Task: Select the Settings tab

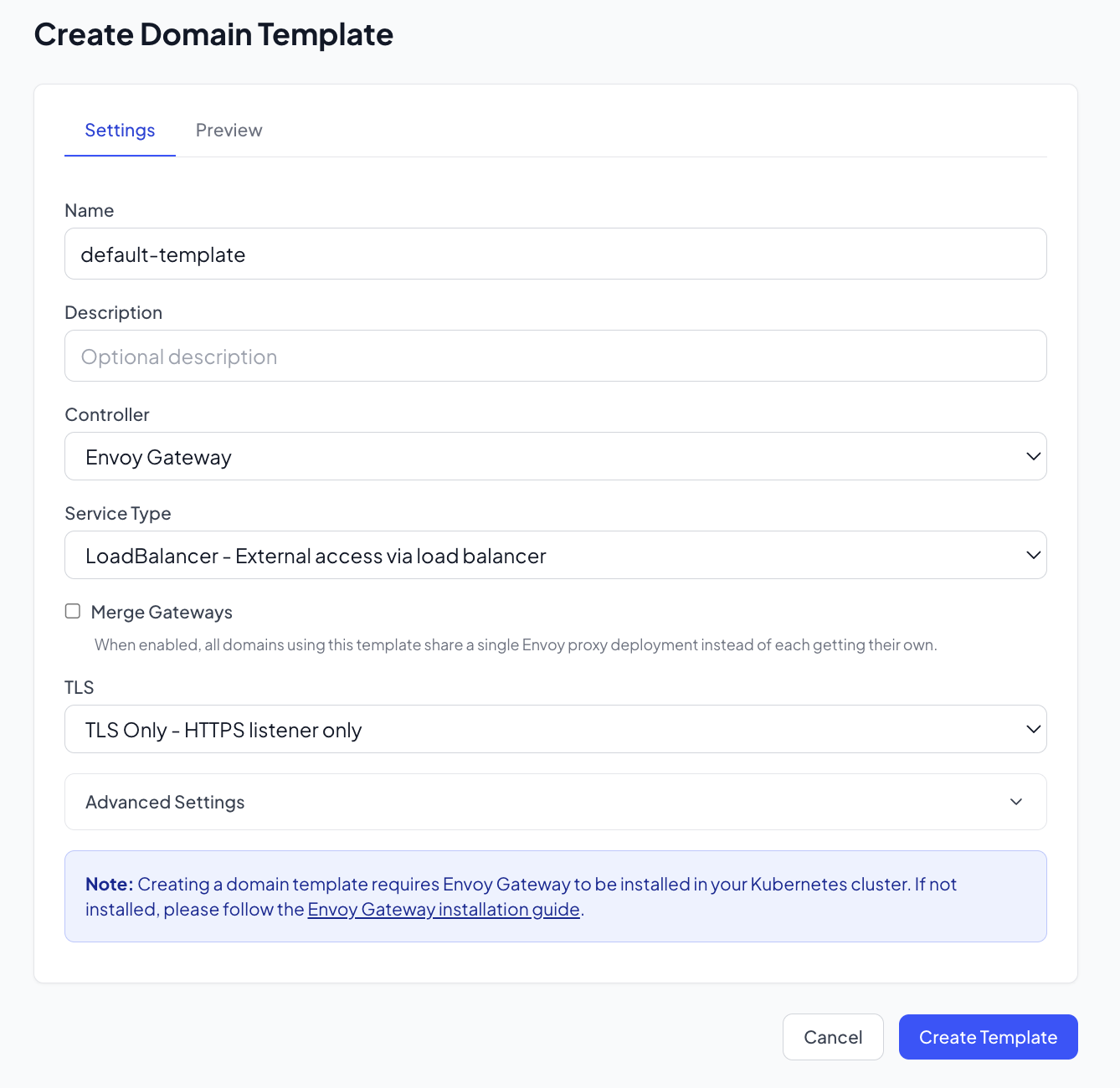Action: [x=120, y=131]
